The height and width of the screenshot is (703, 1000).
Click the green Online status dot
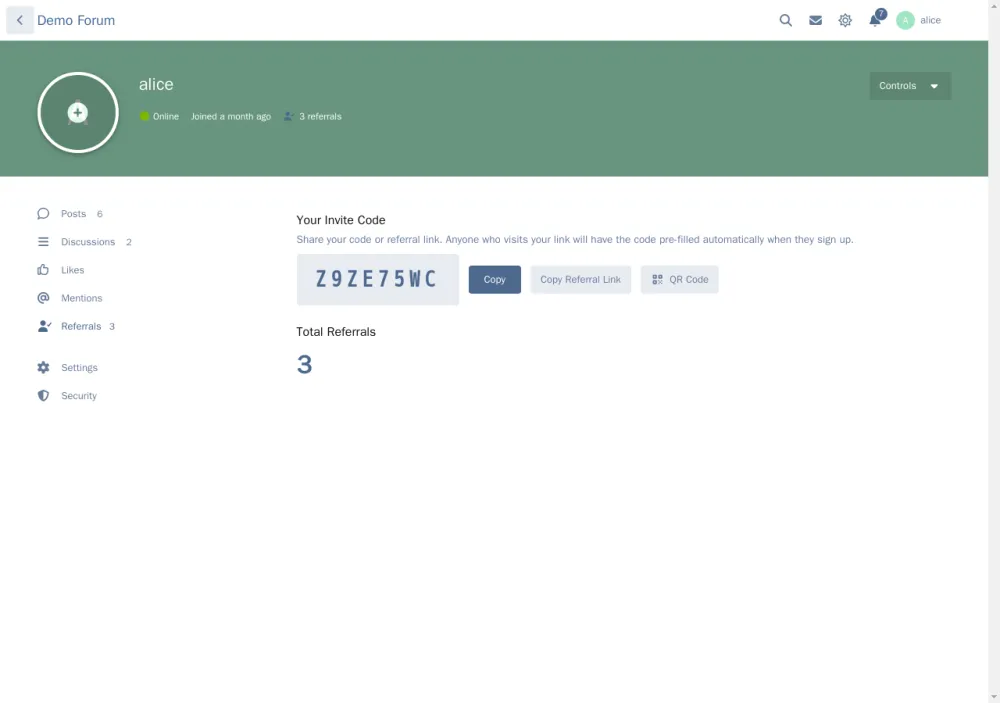tap(145, 116)
